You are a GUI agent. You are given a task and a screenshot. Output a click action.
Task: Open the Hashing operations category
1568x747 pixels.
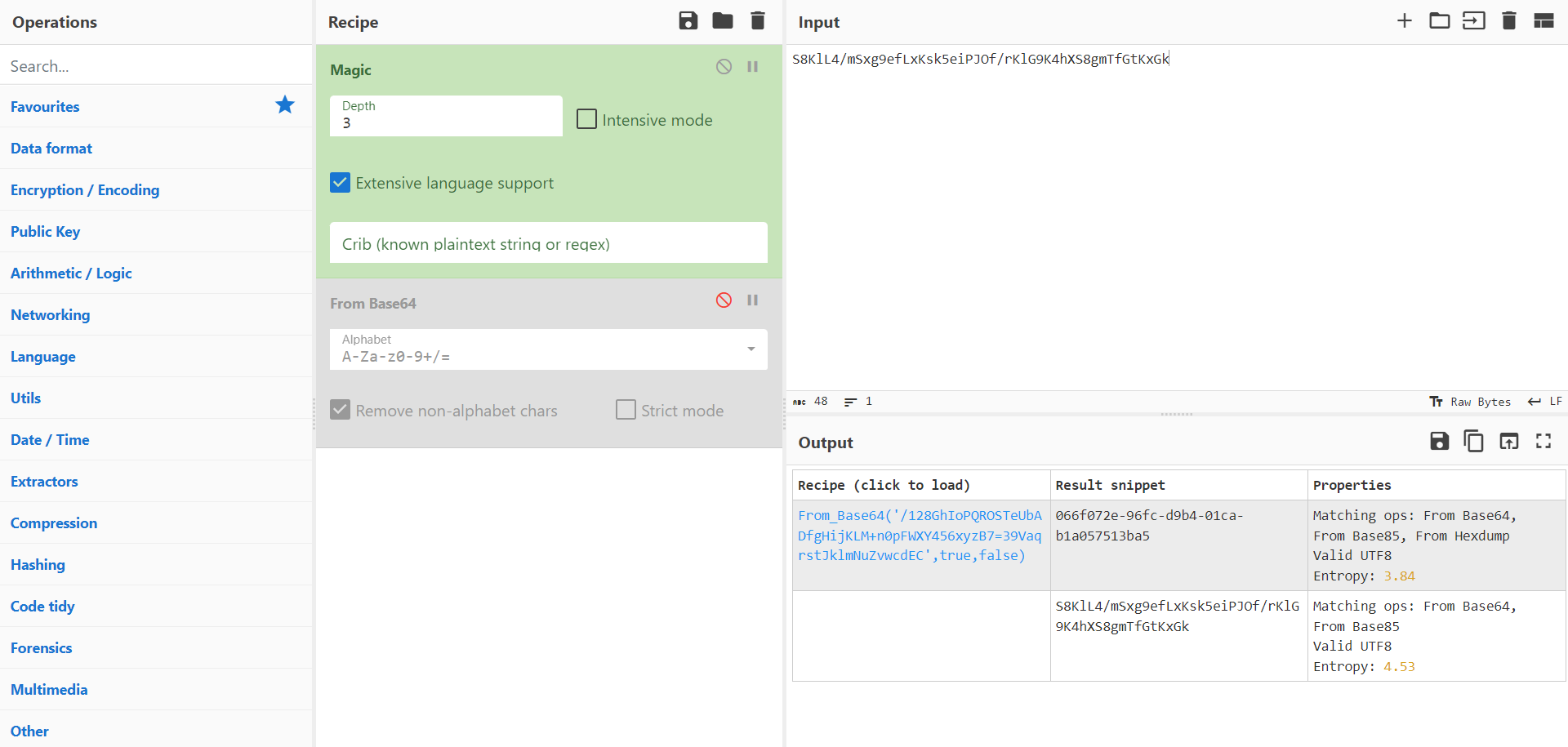pos(38,565)
